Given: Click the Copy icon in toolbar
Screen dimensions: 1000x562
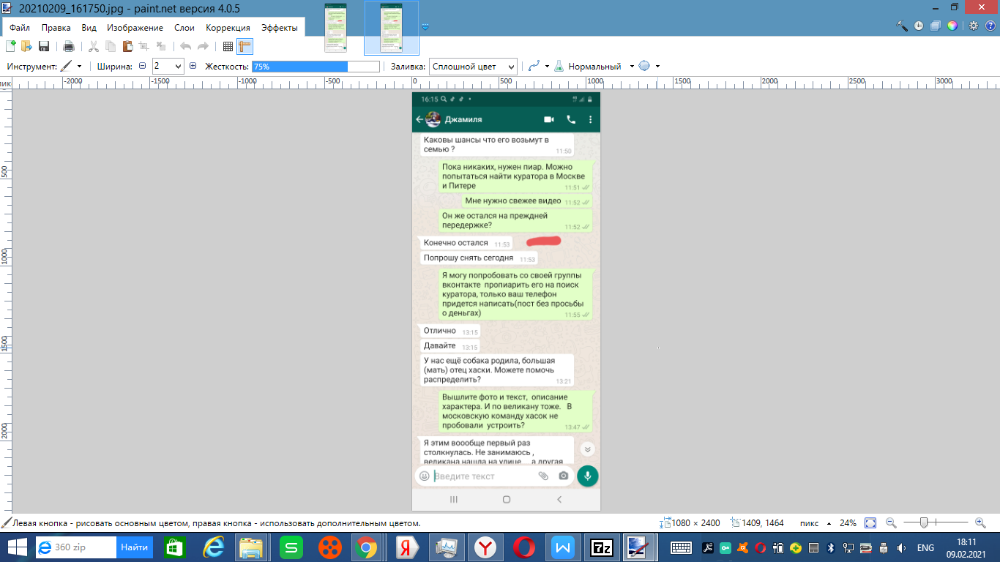Looking at the screenshot, I should (x=110, y=46).
